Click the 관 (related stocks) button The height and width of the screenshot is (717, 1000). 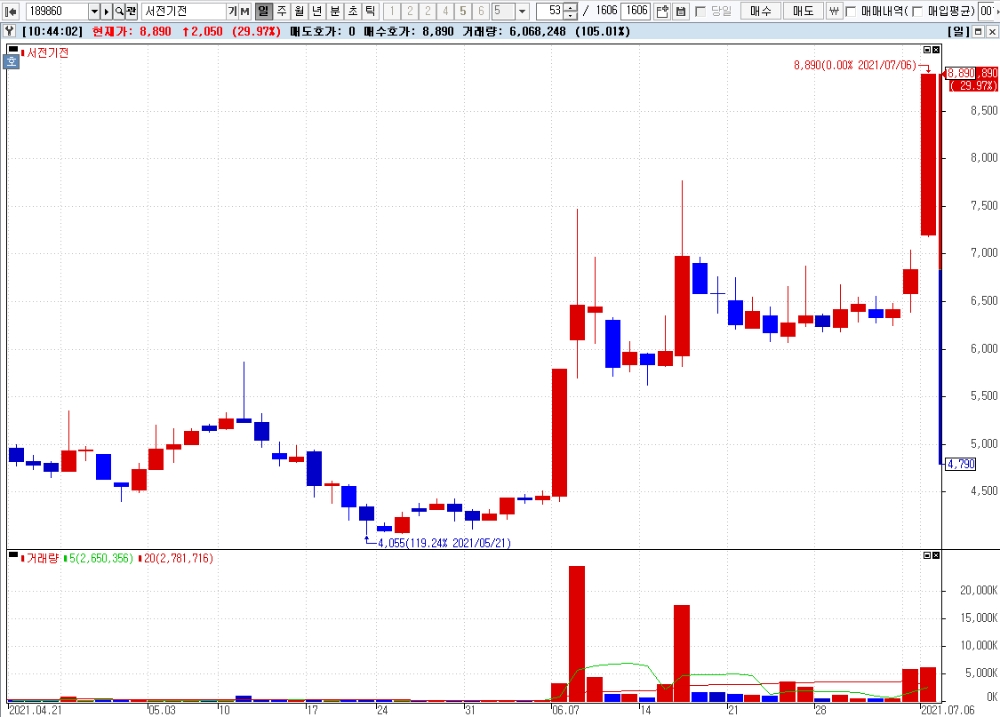click(131, 11)
